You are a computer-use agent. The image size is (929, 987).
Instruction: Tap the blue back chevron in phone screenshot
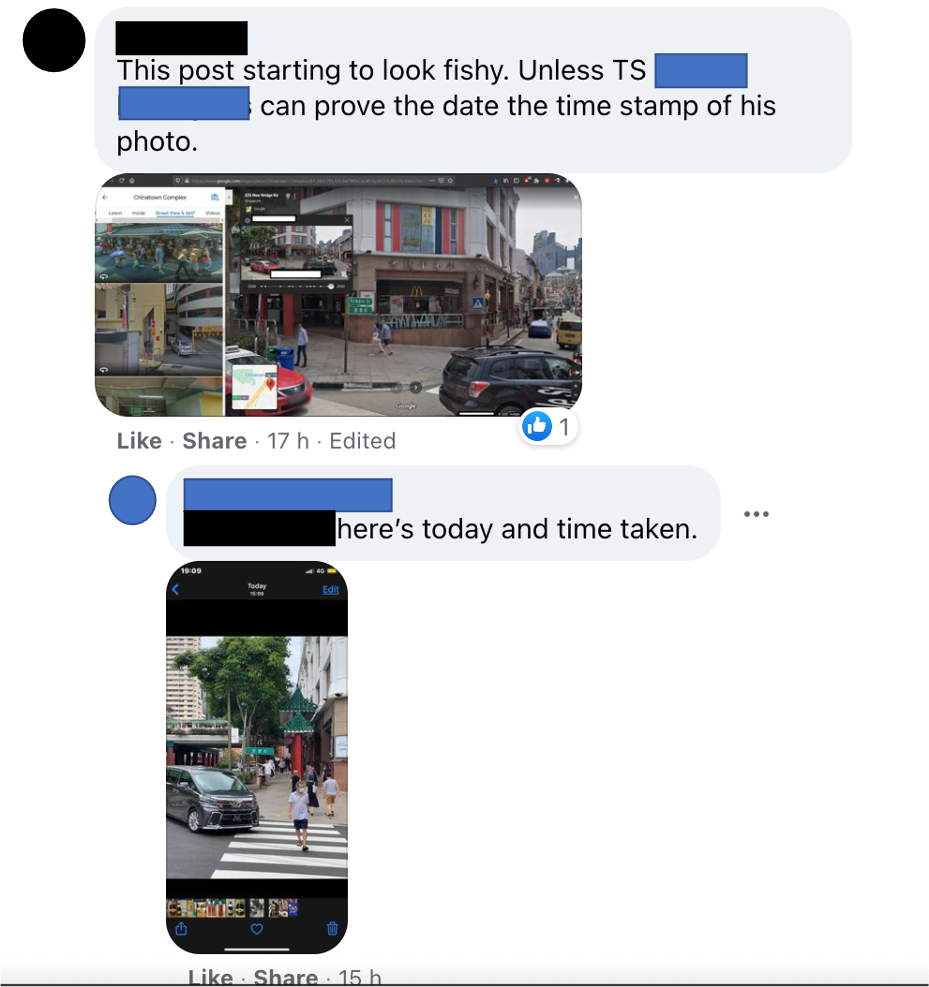click(x=176, y=590)
